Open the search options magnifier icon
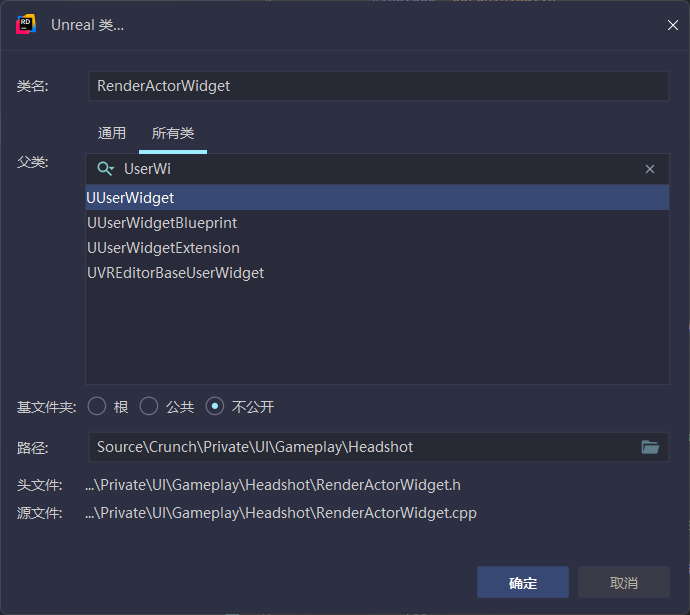Screen dimensions: 690x615 coord(106,169)
